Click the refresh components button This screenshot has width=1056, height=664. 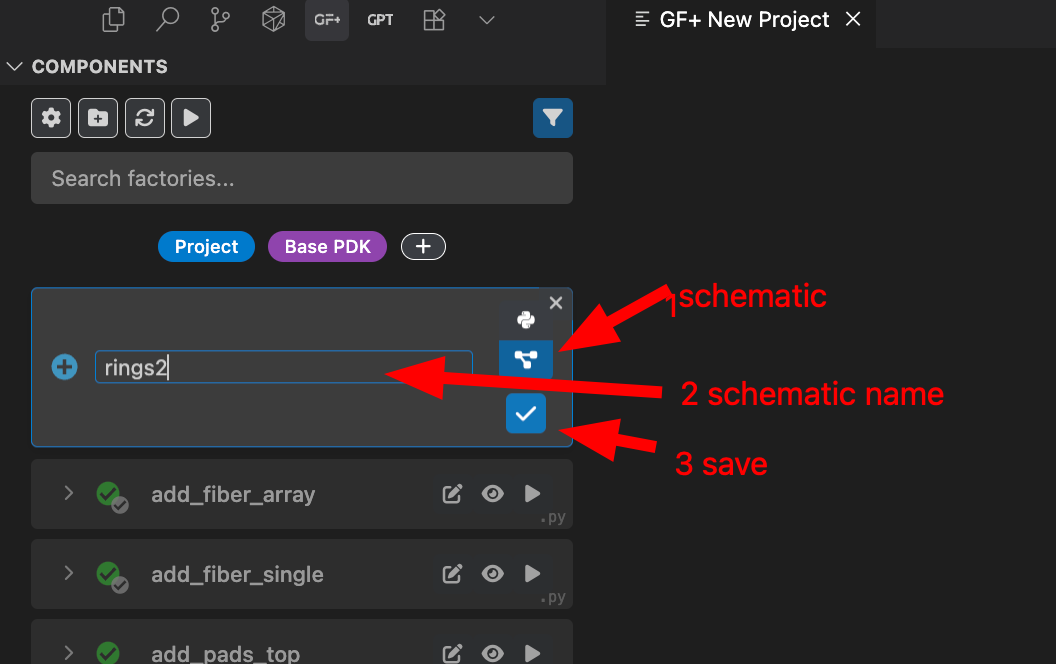tap(144, 118)
